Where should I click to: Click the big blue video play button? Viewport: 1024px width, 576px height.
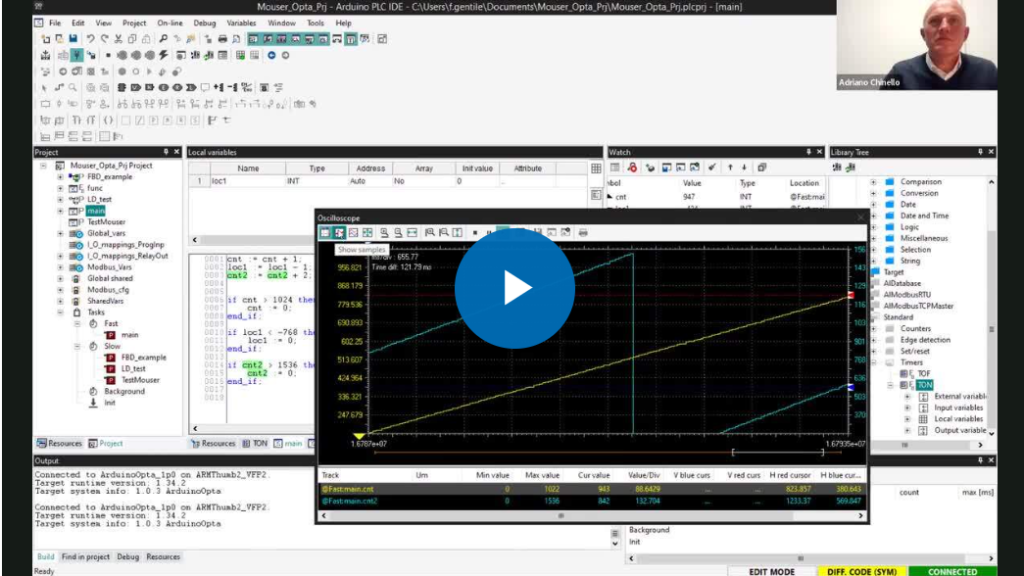click(x=514, y=288)
